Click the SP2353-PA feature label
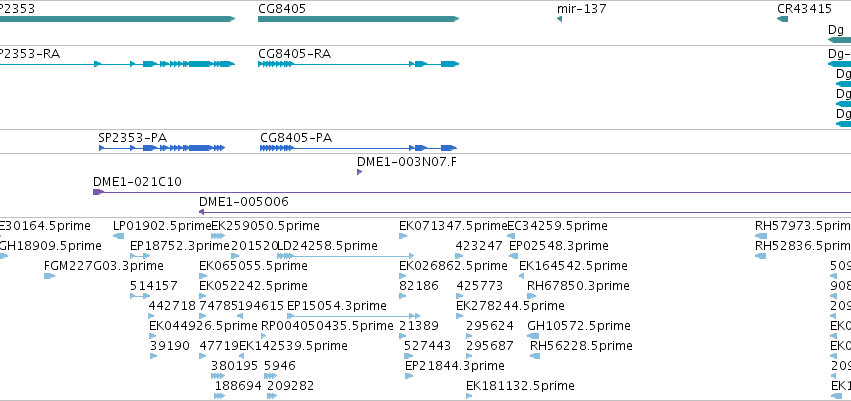The height and width of the screenshot is (401, 851). (x=132, y=138)
